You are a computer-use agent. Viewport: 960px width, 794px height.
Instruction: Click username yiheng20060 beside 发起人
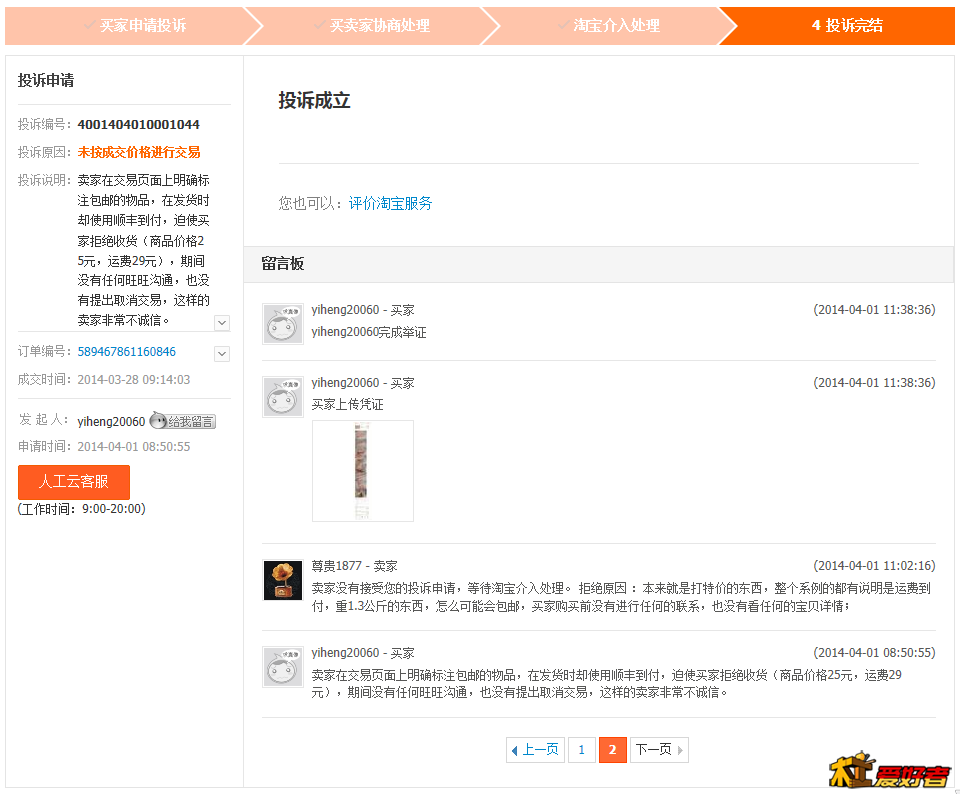pyautogui.click(x=111, y=421)
